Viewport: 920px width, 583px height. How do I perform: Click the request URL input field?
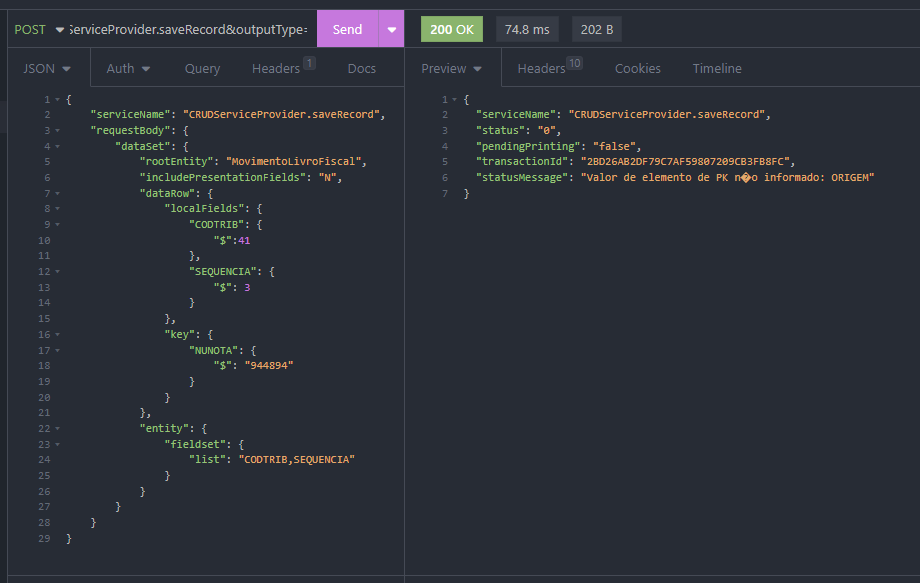188,30
